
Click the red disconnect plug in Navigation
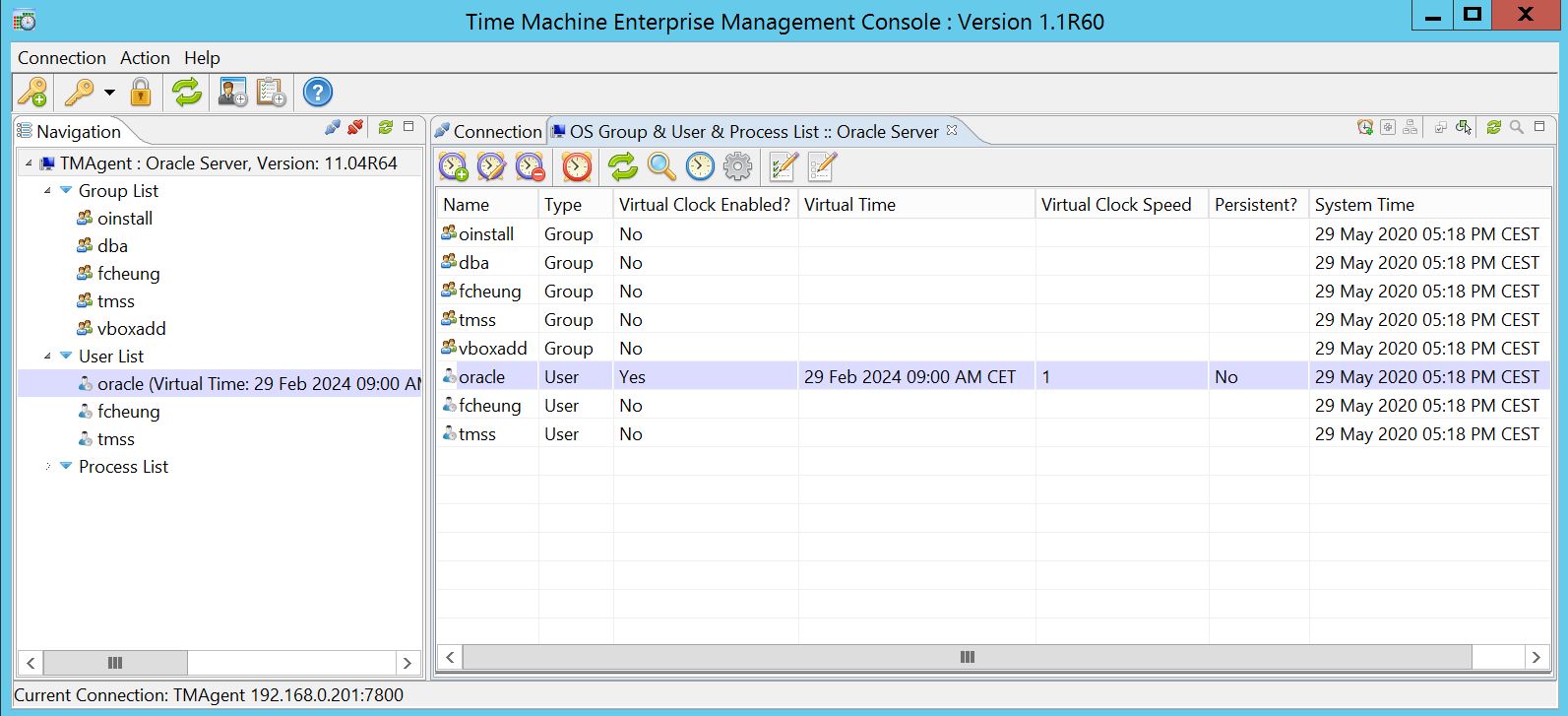(355, 128)
